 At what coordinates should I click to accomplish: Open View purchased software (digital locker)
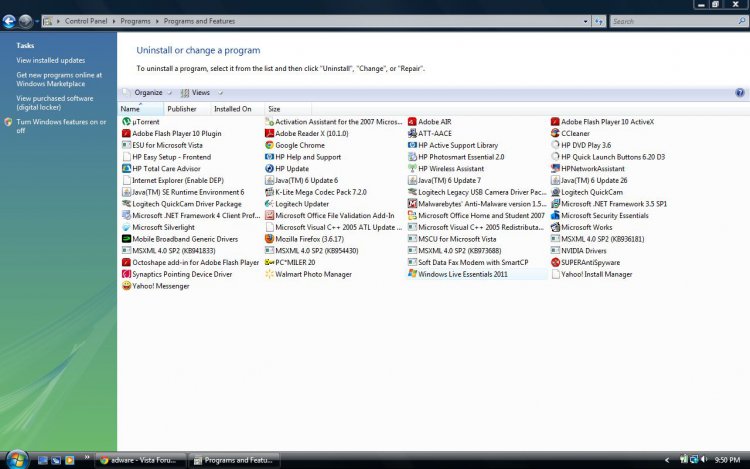point(55,103)
